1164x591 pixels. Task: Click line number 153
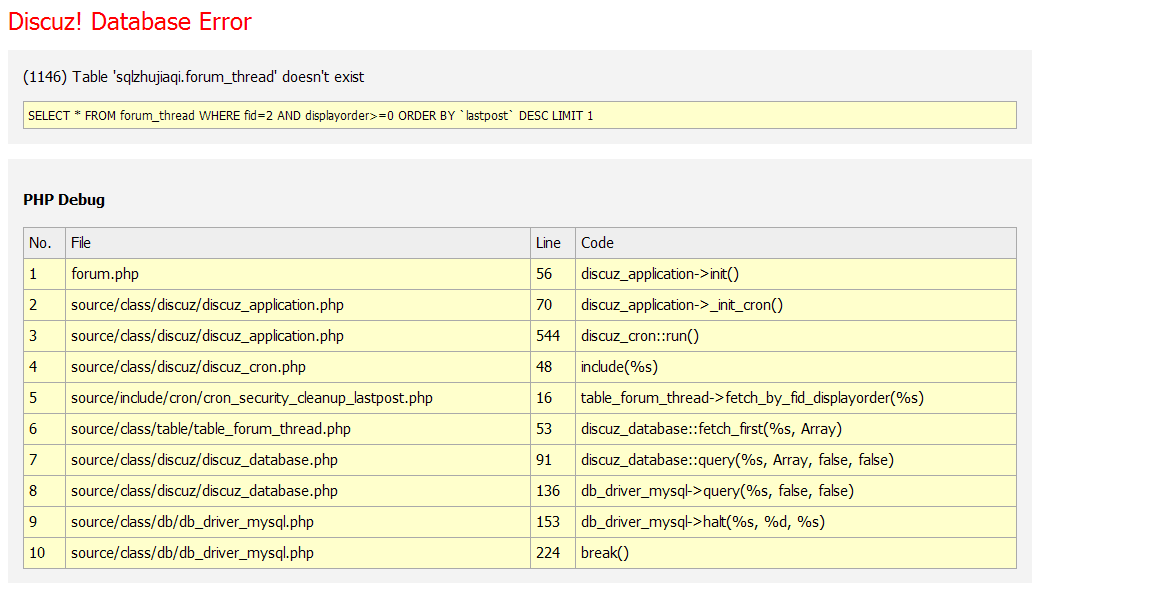pyautogui.click(x=553, y=522)
